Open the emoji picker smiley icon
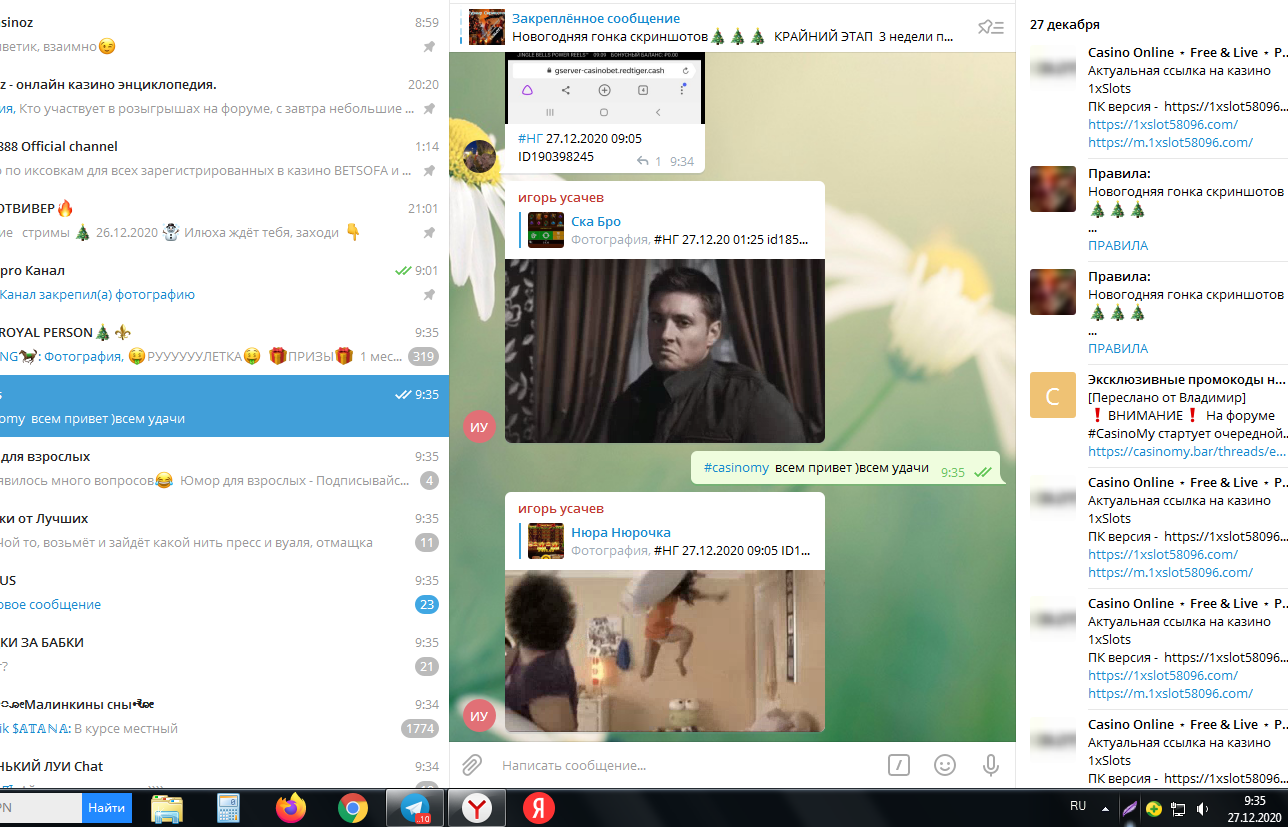 click(x=944, y=765)
